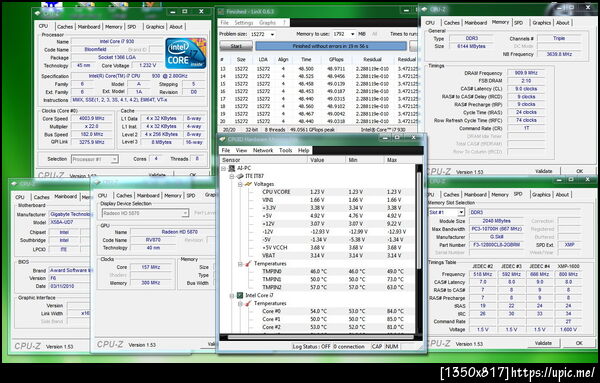Select the Caches tab in CPU-Z Mainboard window
The height and width of the screenshot is (383, 600).
pyautogui.click(x=41, y=197)
